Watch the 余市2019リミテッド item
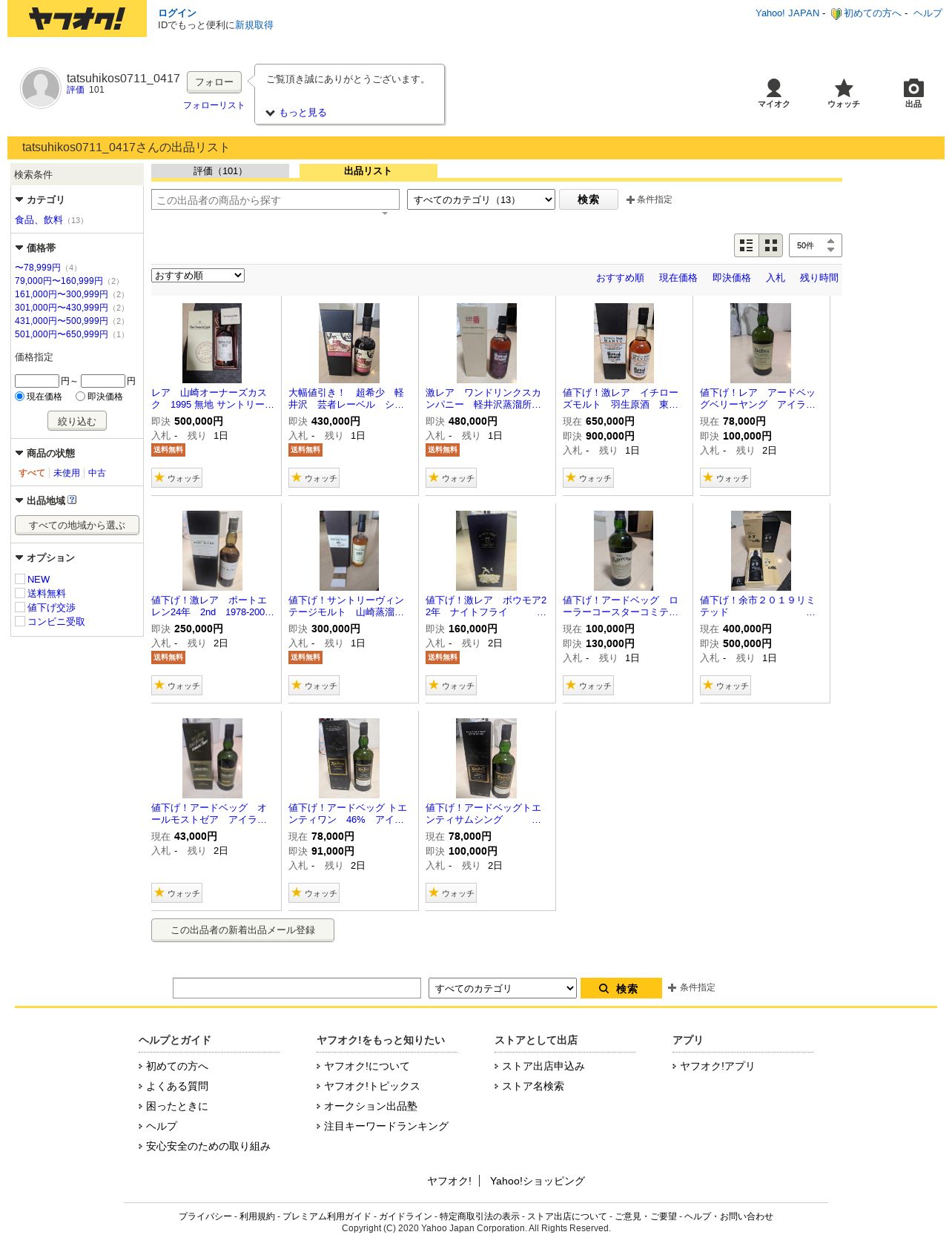 click(x=725, y=686)
